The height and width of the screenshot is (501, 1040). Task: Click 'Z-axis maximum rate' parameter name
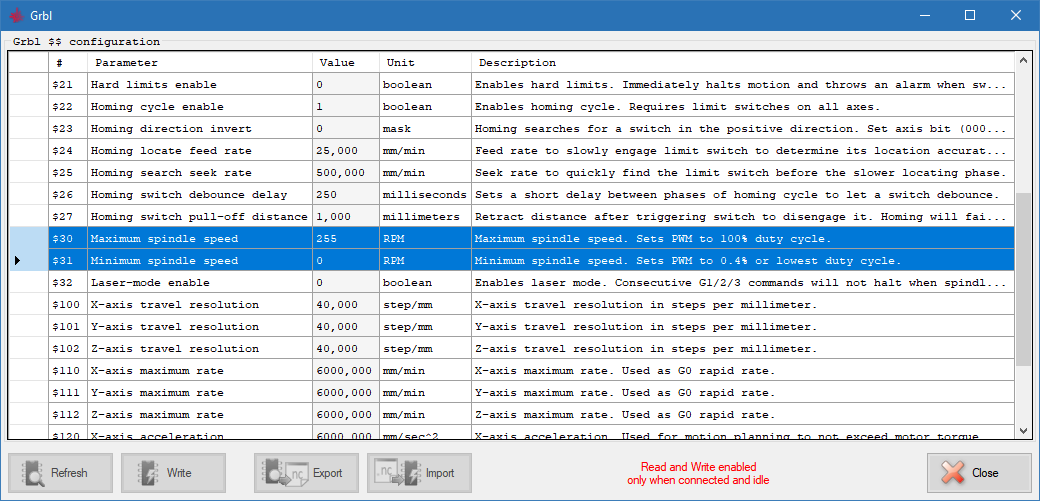(x=157, y=414)
